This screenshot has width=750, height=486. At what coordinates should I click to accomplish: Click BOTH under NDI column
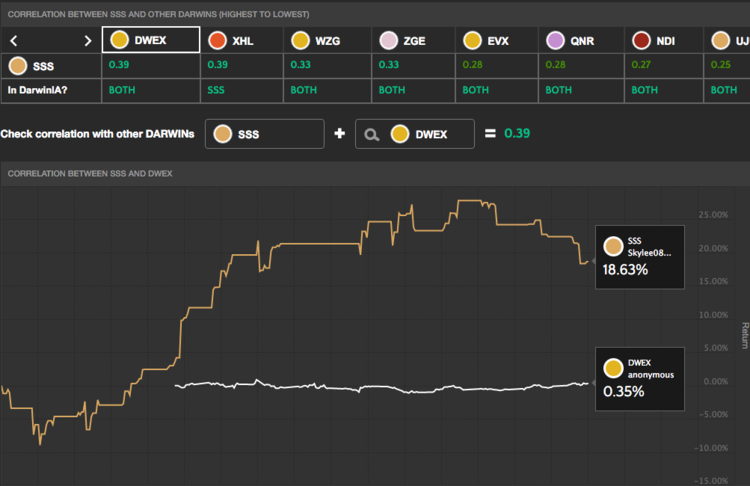pos(644,90)
